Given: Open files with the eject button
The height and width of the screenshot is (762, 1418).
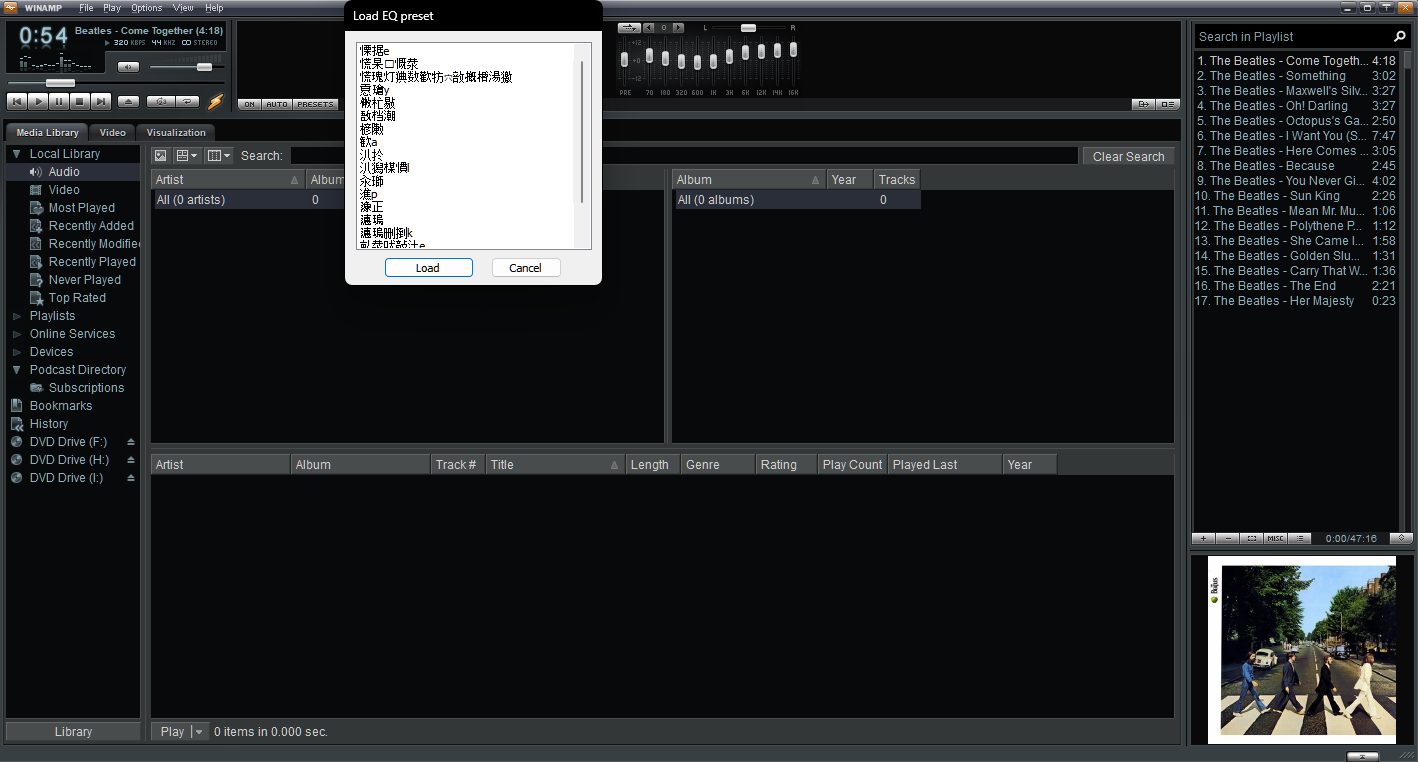Looking at the screenshot, I should pos(128,101).
